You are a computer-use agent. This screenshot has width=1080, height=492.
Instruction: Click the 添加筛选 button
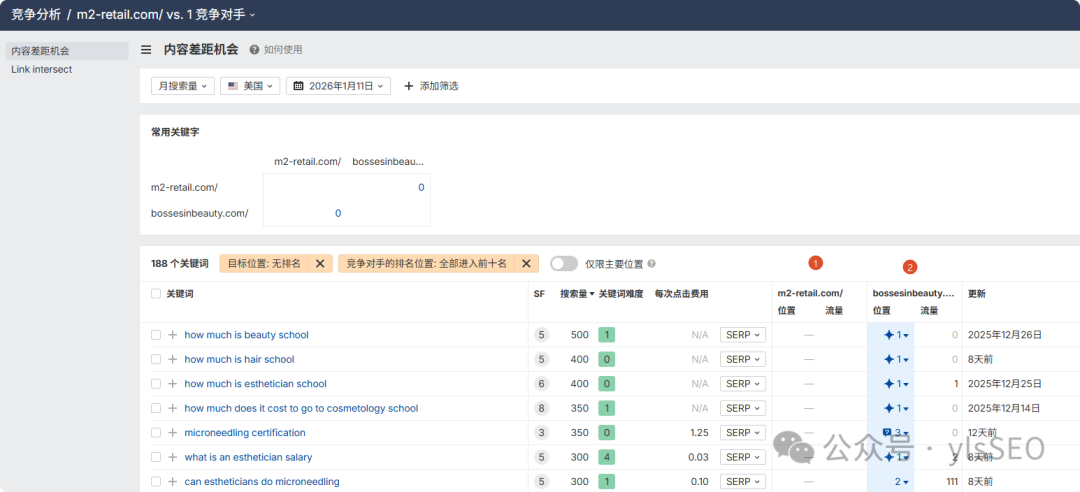coord(431,86)
